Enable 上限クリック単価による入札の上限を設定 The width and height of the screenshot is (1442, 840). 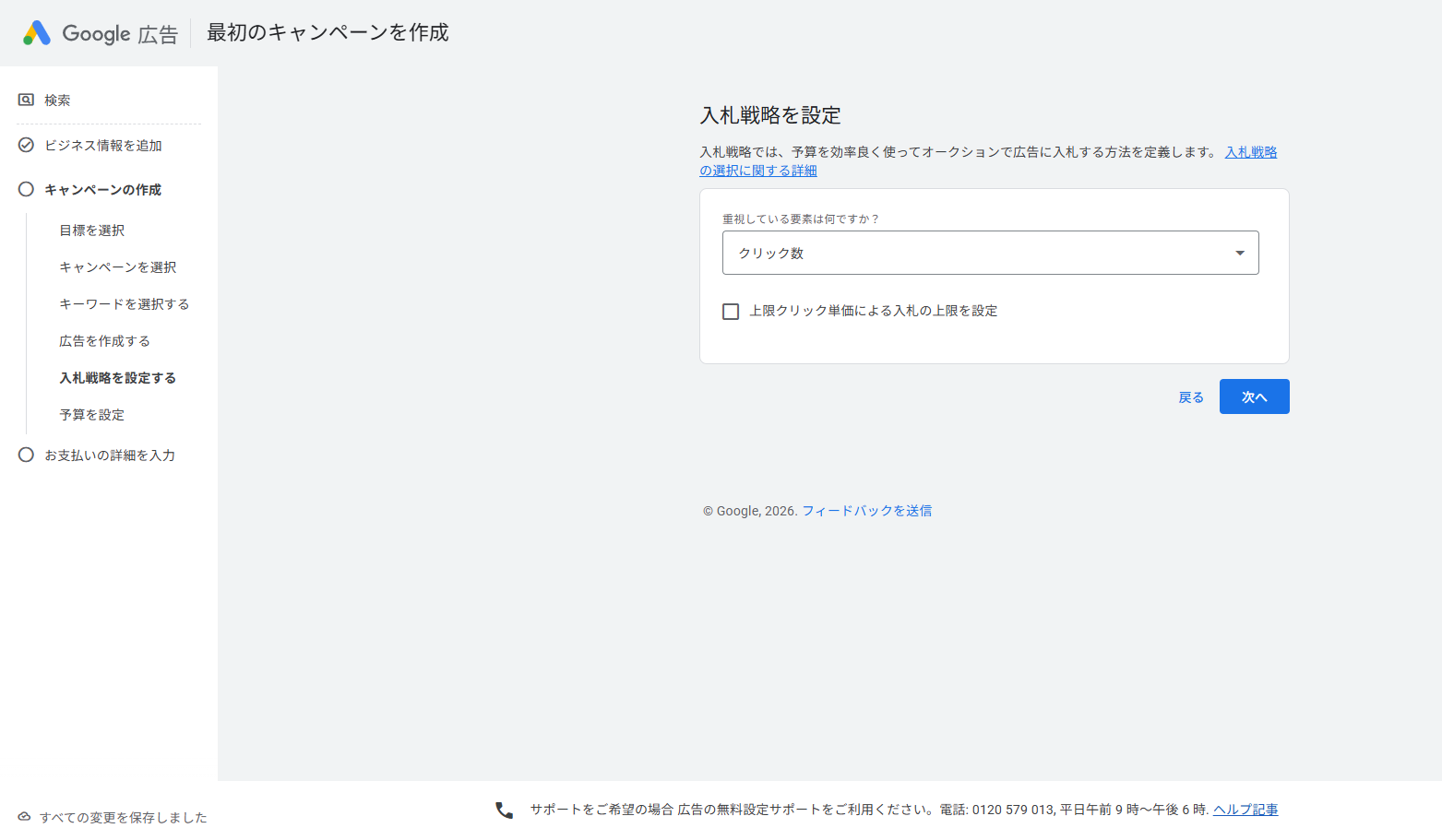tap(730, 311)
